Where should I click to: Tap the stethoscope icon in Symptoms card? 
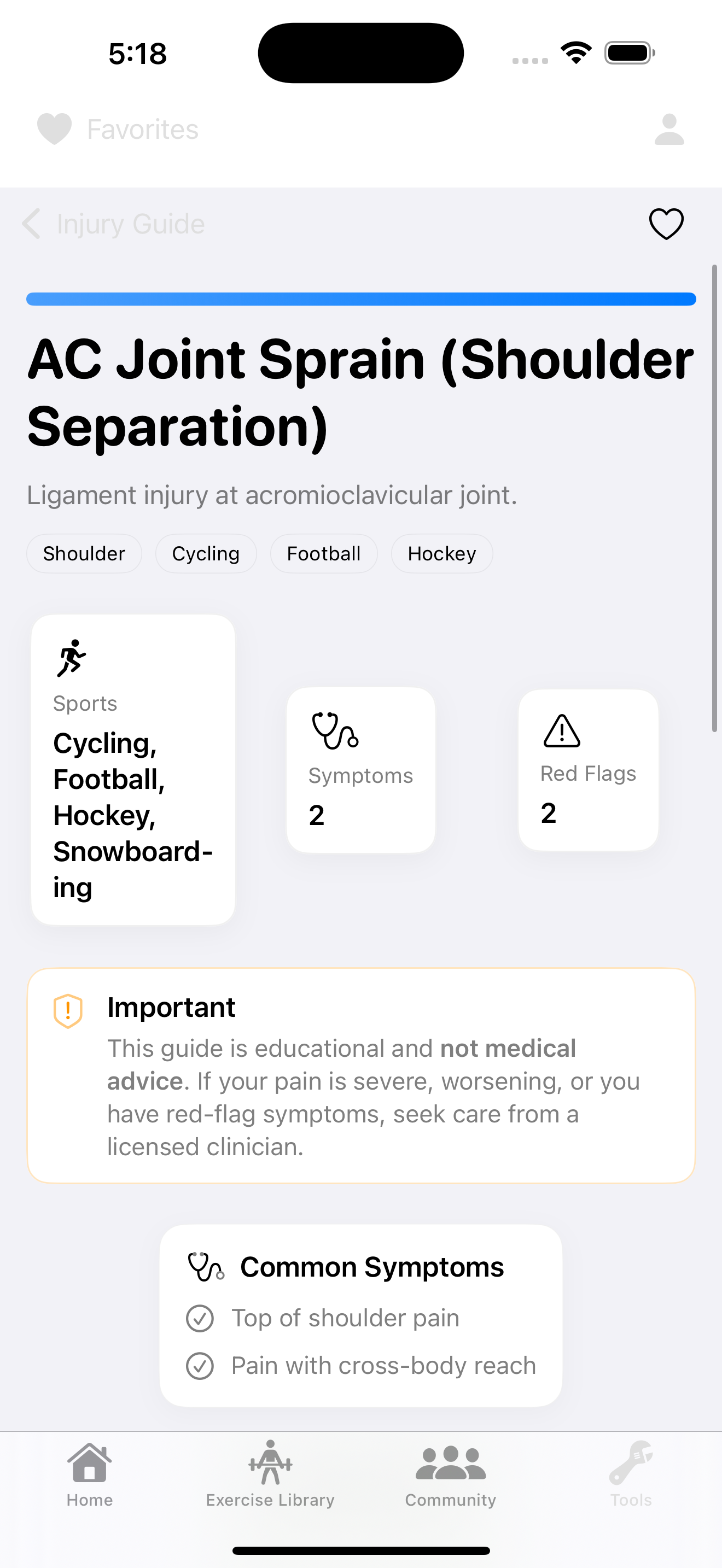[334, 730]
